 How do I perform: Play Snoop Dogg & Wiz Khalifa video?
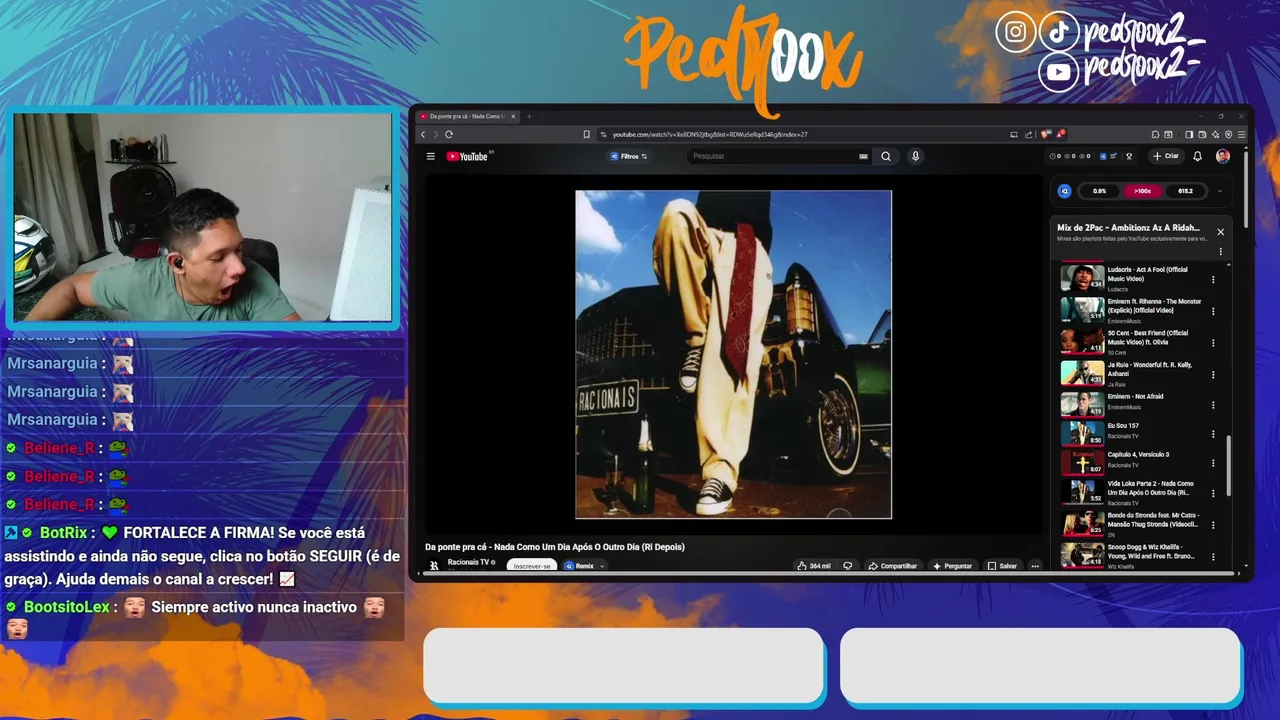click(x=1135, y=555)
